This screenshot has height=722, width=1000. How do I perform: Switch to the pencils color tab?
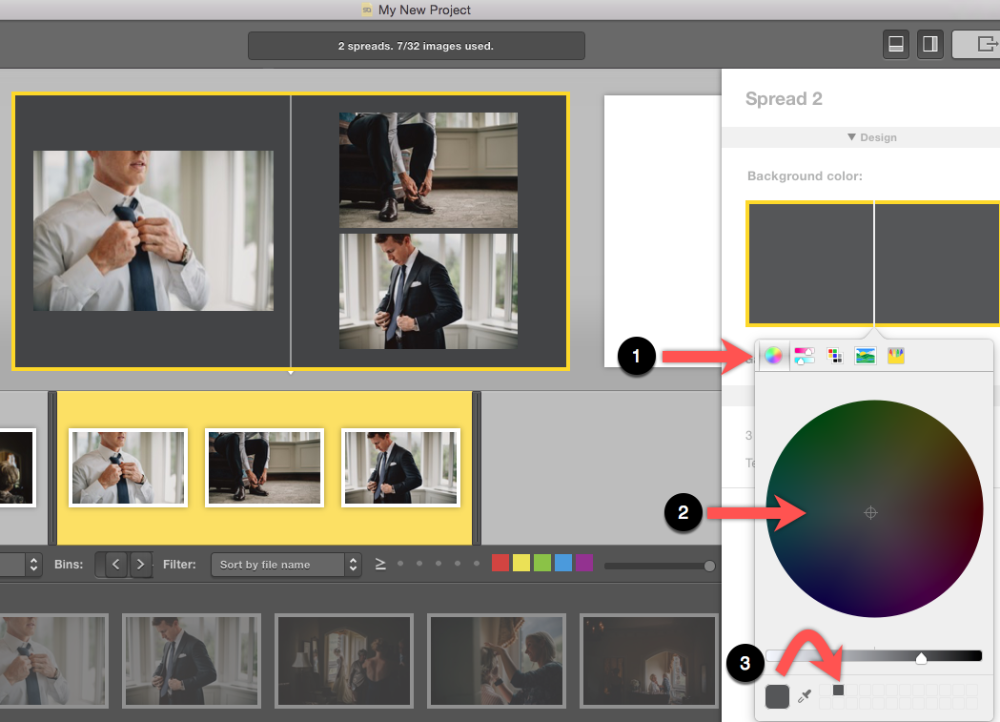click(x=896, y=355)
